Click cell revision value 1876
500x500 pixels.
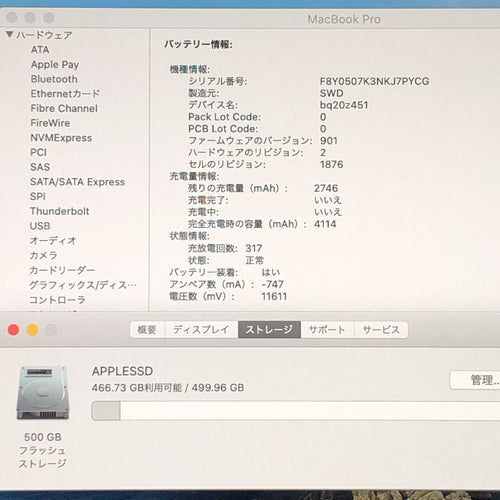(x=332, y=164)
